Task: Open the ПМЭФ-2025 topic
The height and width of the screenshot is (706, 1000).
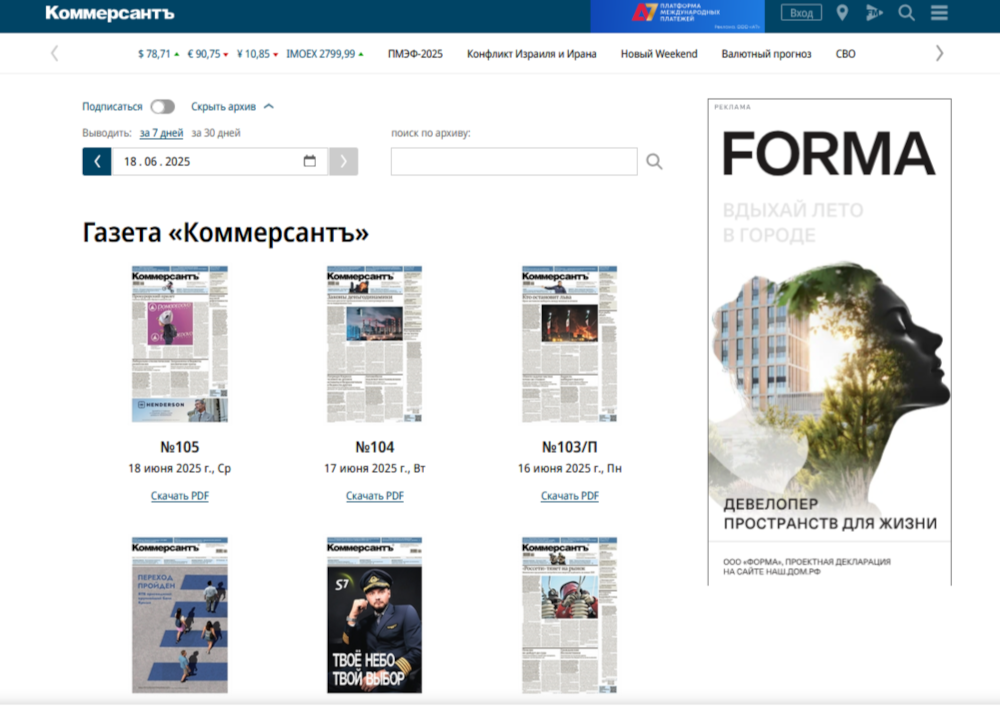Action: coord(415,54)
